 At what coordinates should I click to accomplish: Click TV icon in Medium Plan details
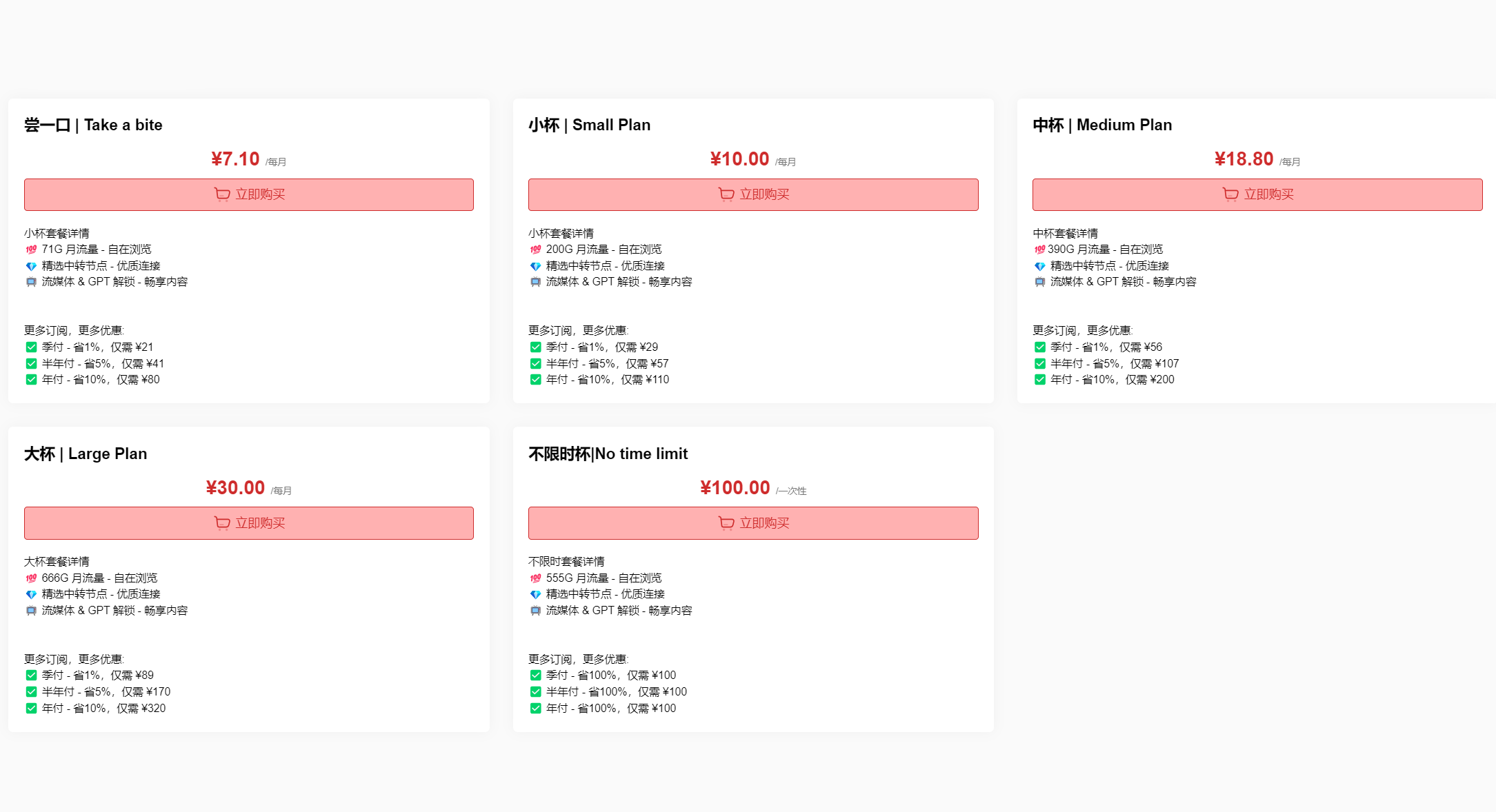(x=1039, y=282)
